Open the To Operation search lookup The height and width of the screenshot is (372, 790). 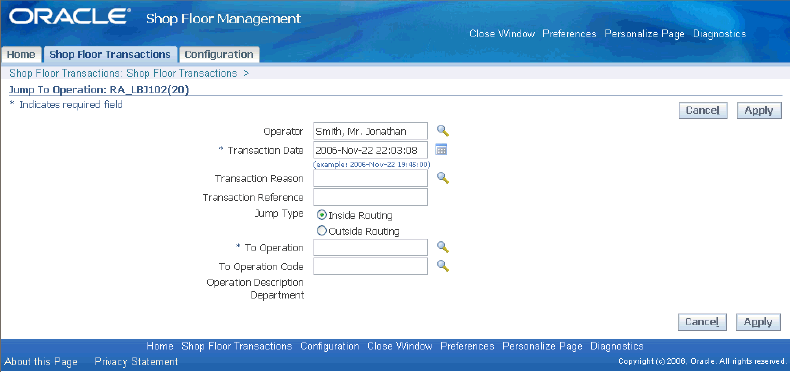(x=443, y=247)
